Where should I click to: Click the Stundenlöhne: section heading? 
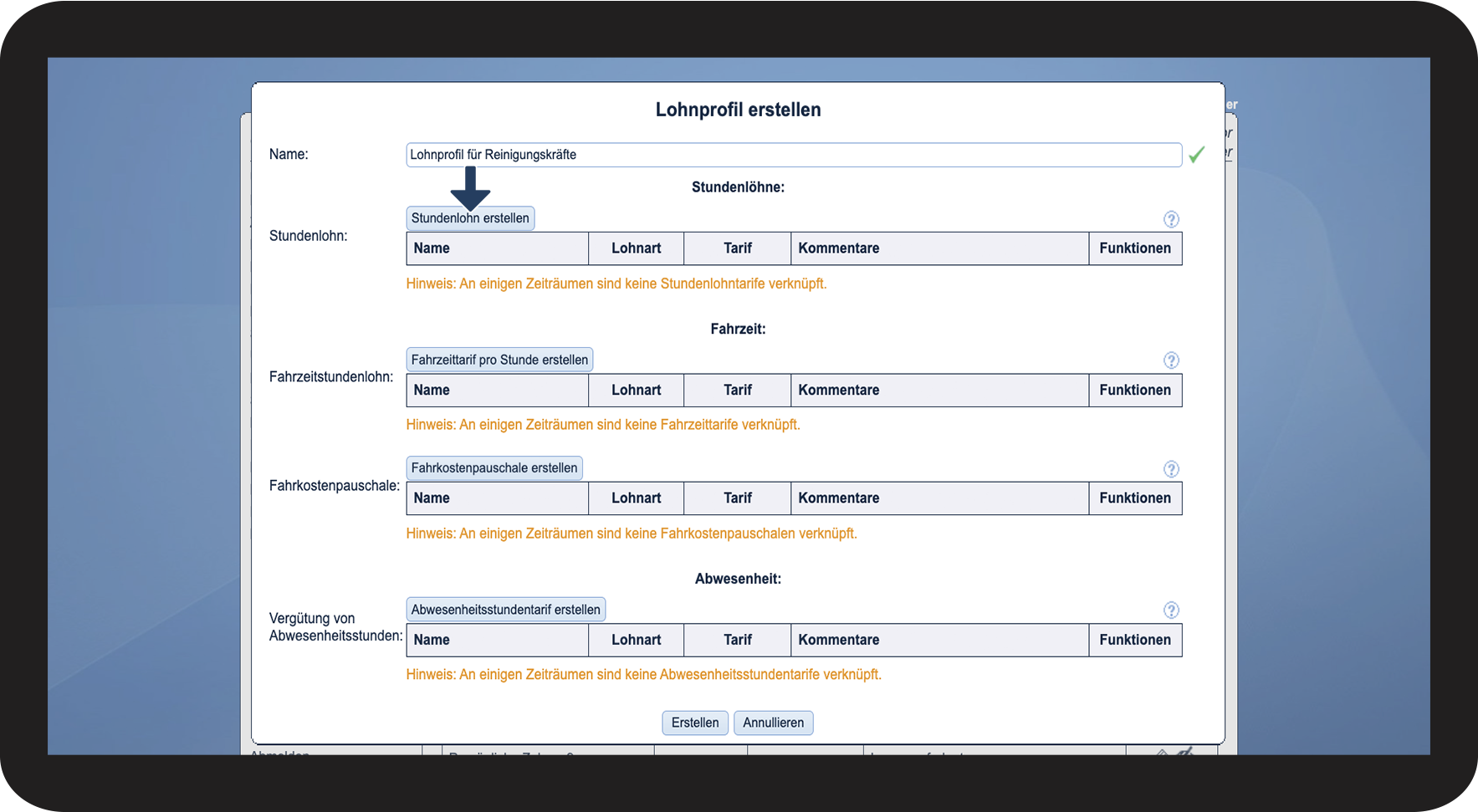pyautogui.click(x=739, y=187)
